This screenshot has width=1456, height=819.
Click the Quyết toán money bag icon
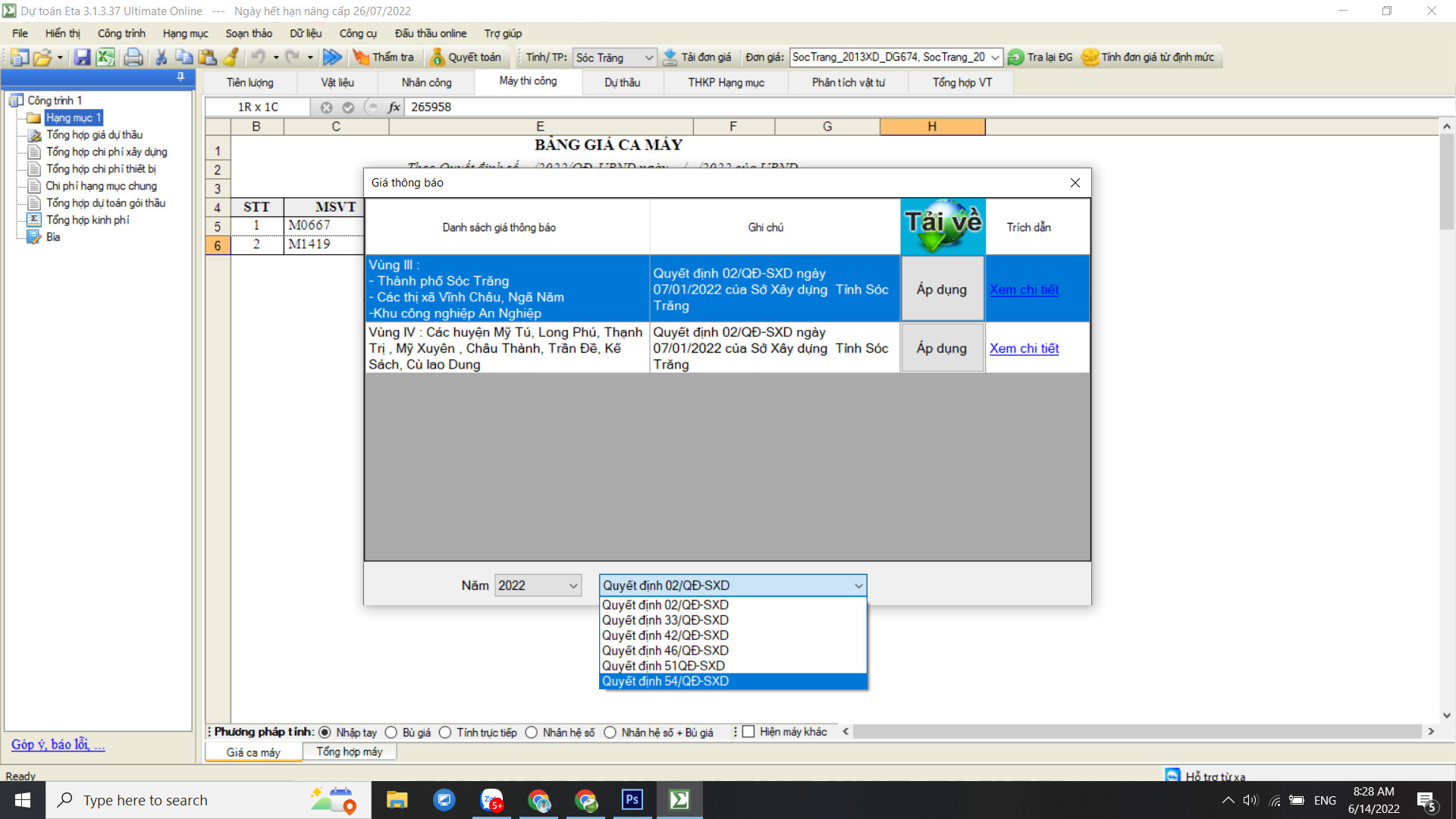point(437,57)
